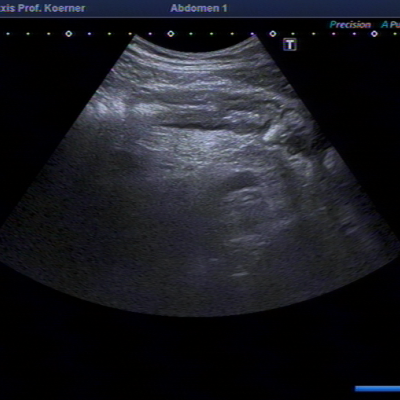Screen dimensions: 400x400
Task: Click the Precision imaging label
Action: 350,25
